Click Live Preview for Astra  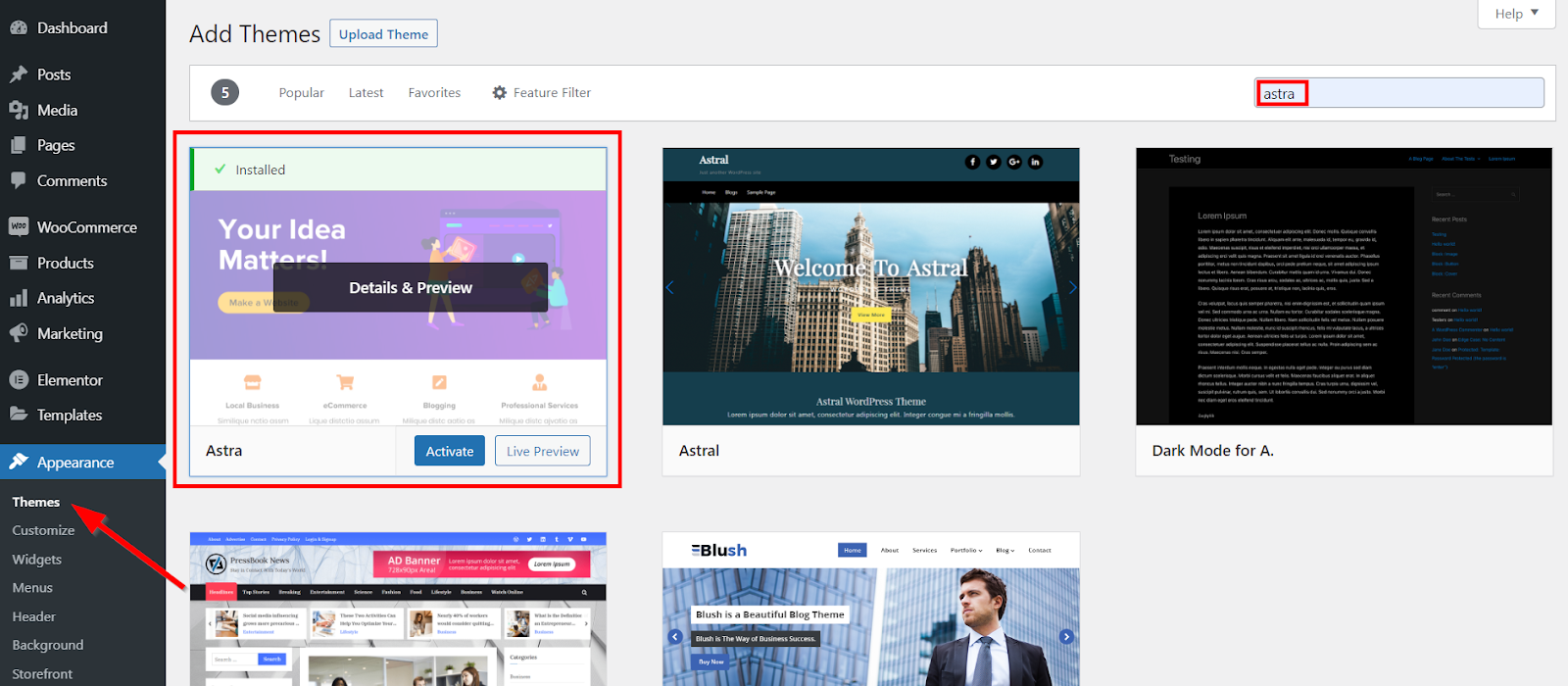tap(543, 451)
